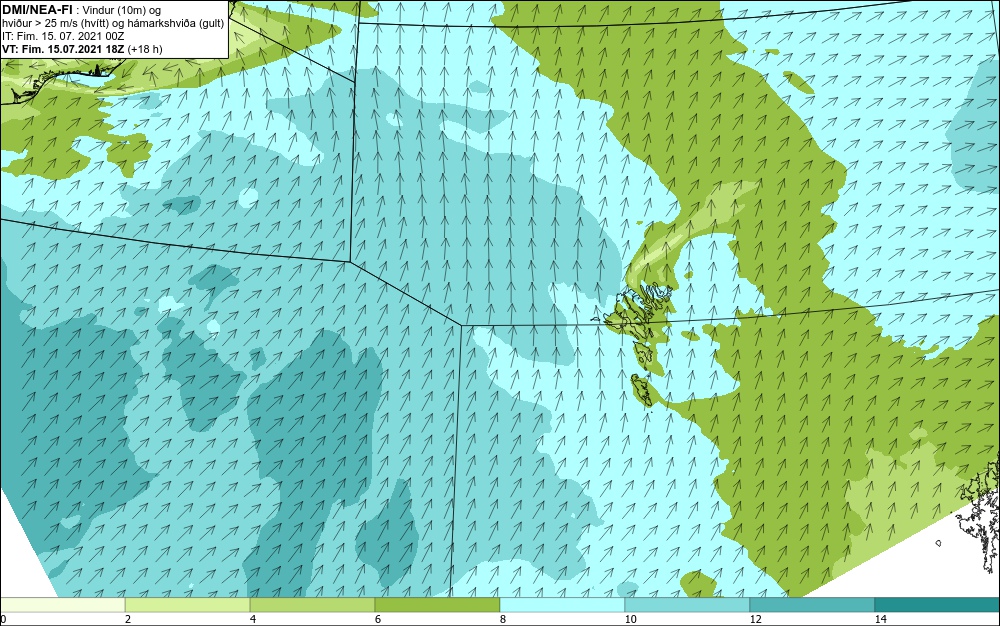This screenshot has height=626, width=1000.
Task: Click the '0' label on the color scale
Action: pyautogui.click(x=3, y=620)
